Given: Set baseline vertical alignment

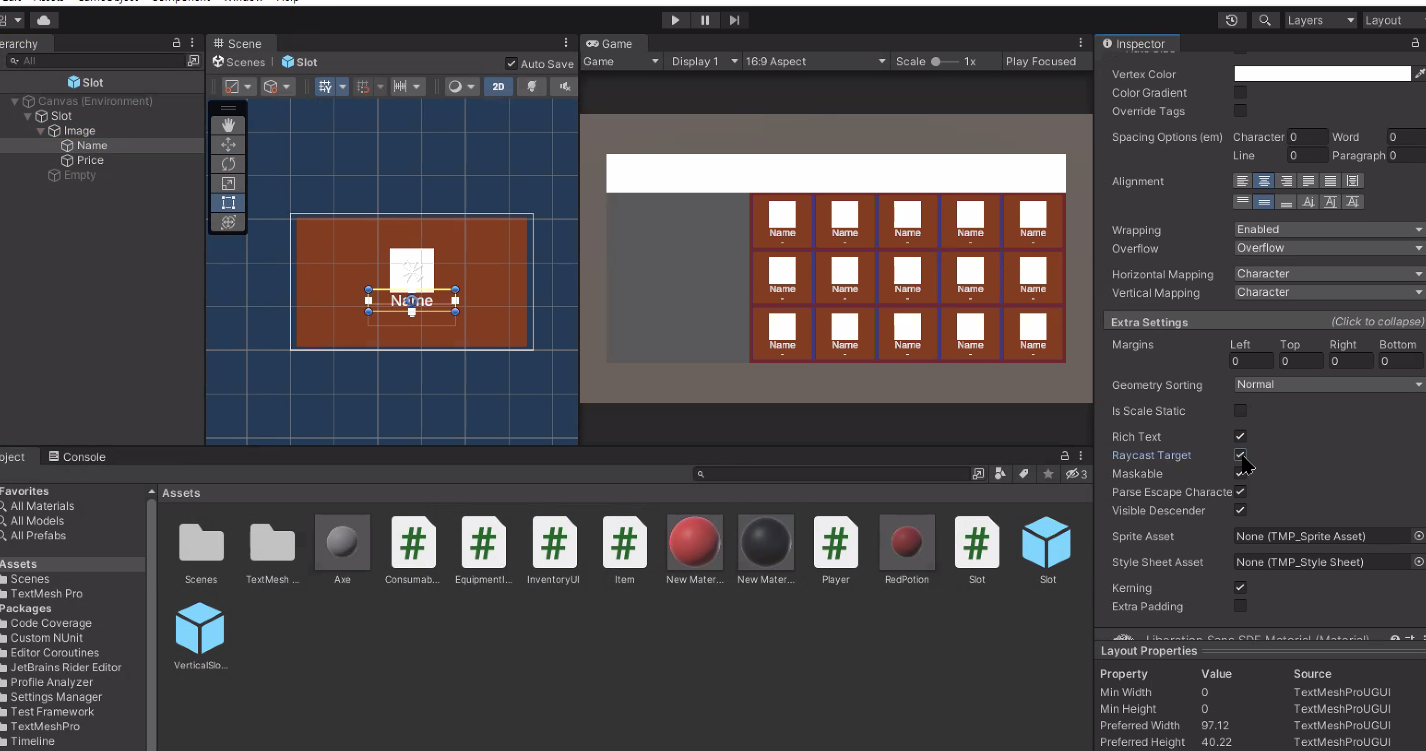Looking at the screenshot, I should [1308, 201].
